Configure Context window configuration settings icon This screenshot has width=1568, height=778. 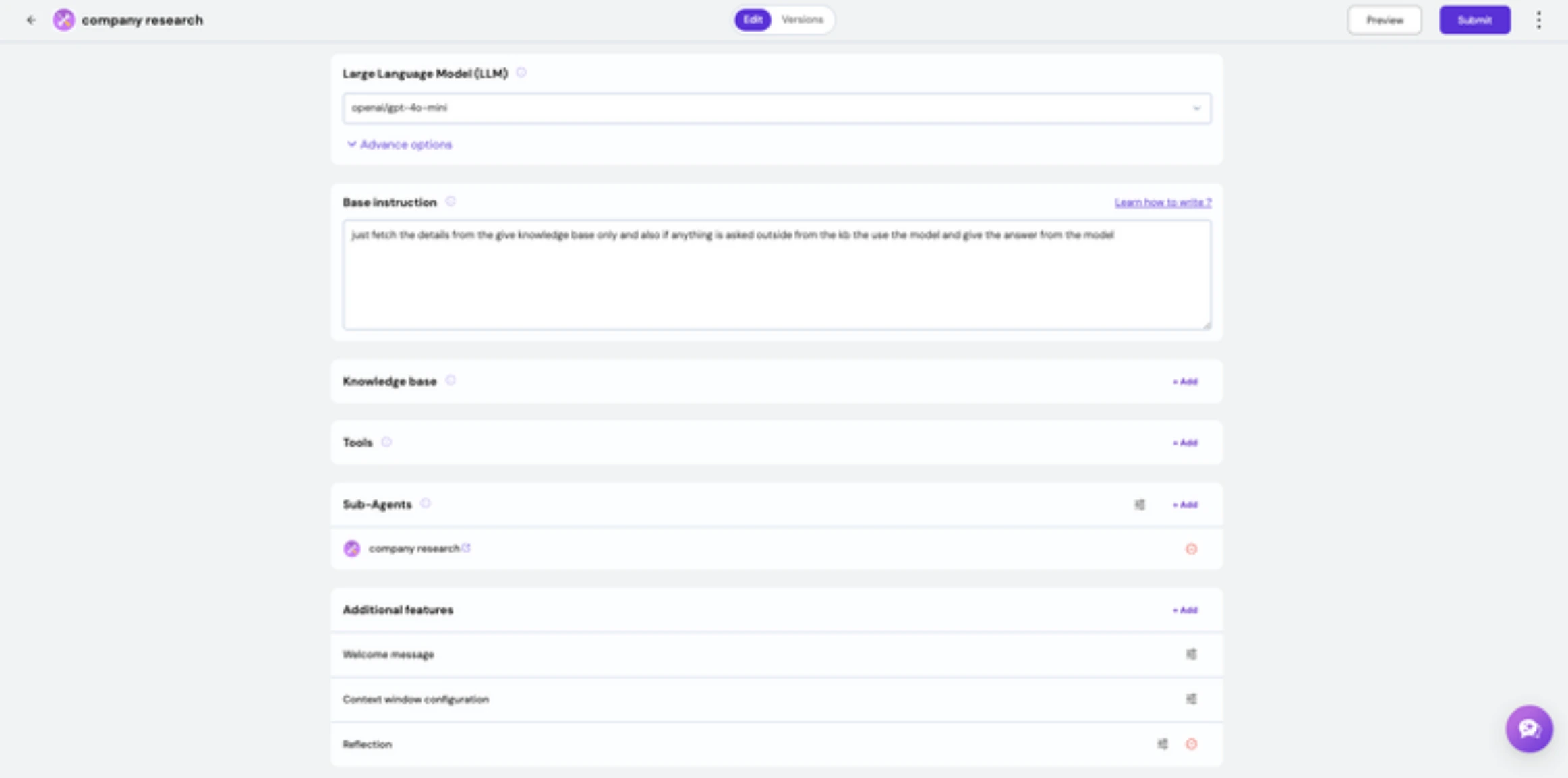pyautogui.click(x=1191, y=699)
